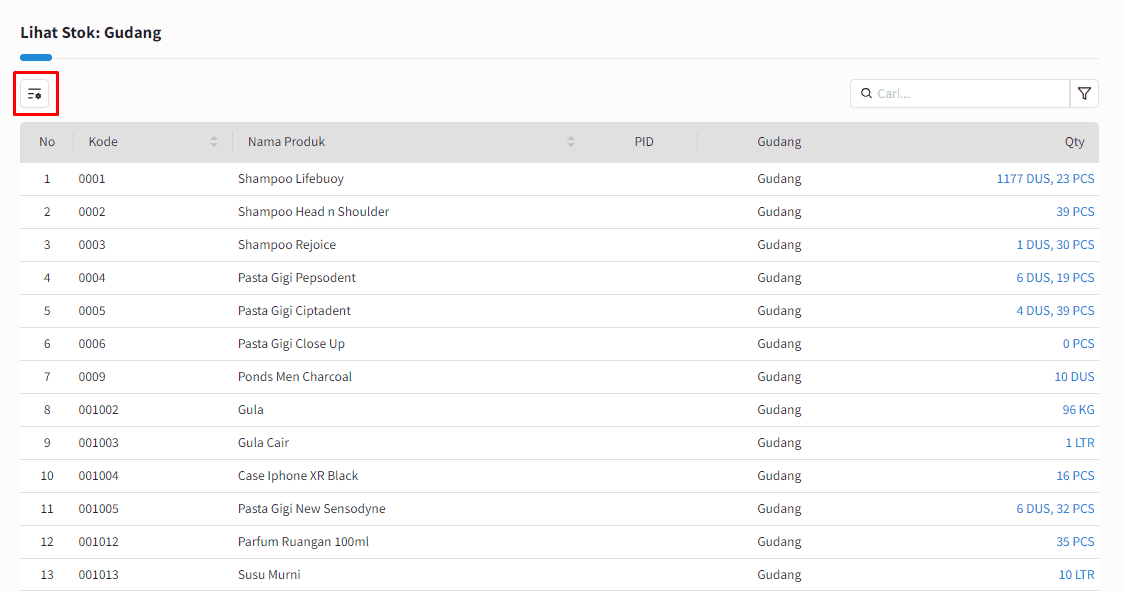Click 6 DUS, 19 PCS quantity
1122x592 pixels.
click(1055, 278)
